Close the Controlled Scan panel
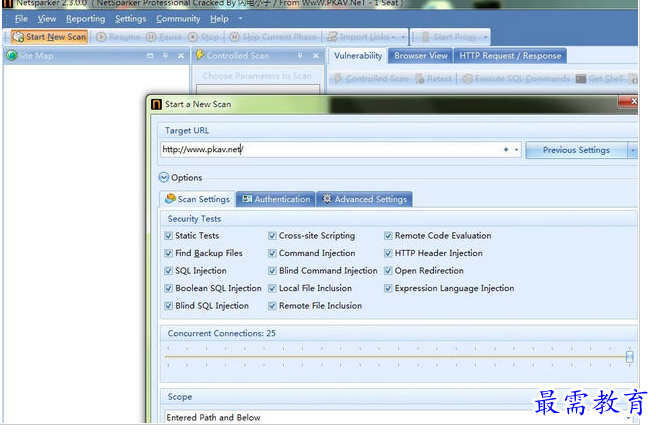The width and height of the screenshot is (656, 434). click(315, 56)
